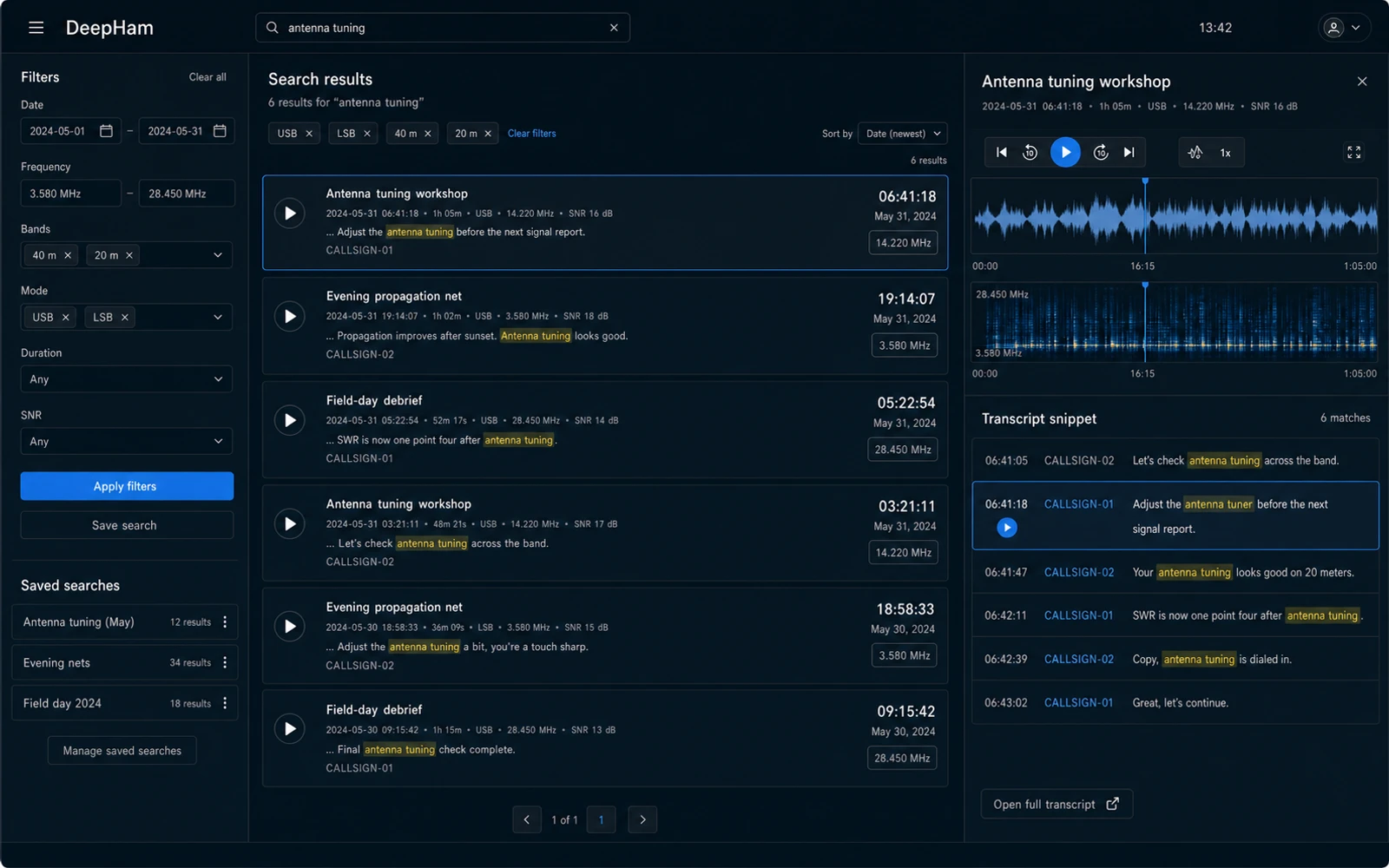The image size is (1389, 868).
Task: Open the SNR dropdown
Action: (127, 442)
